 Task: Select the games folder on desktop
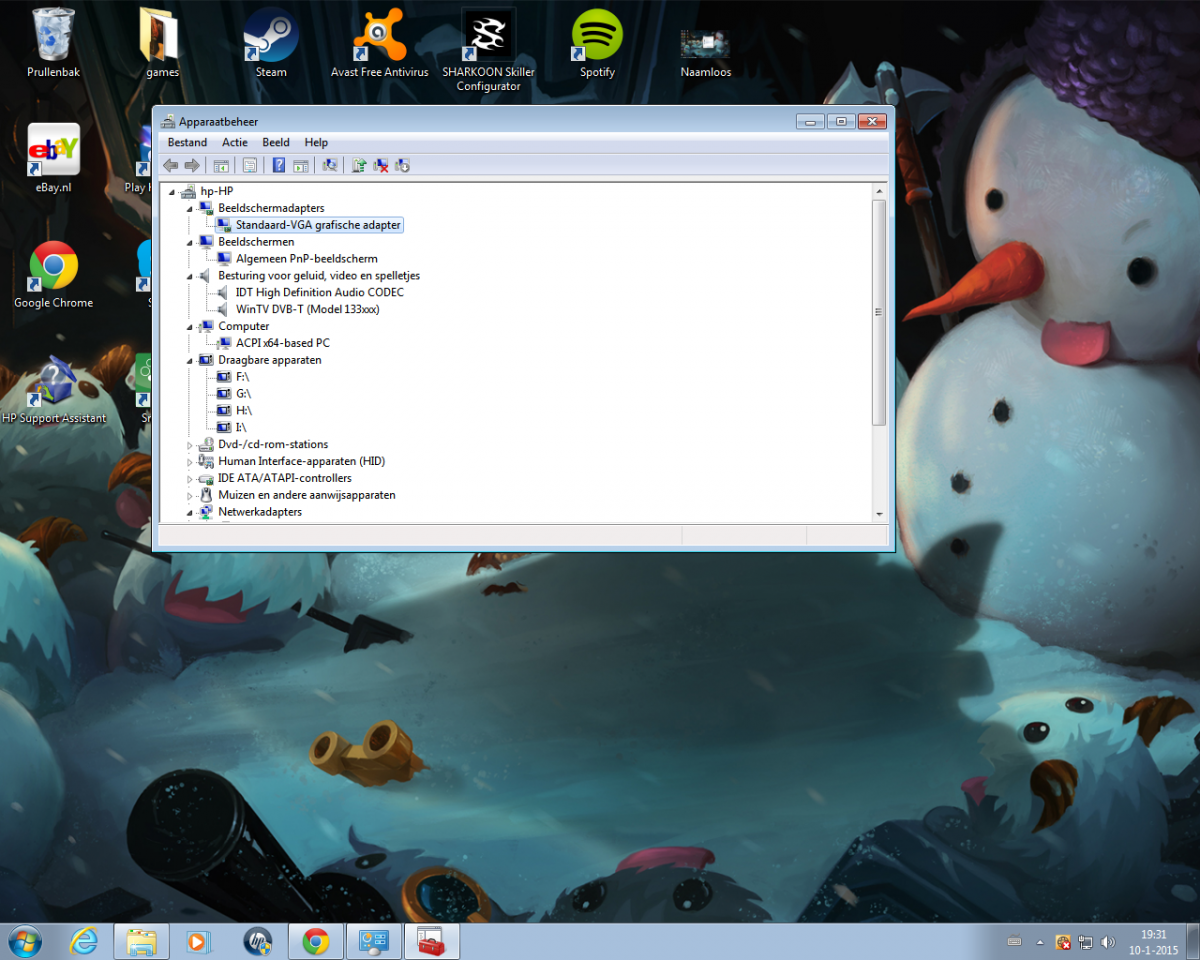click(x=161, y=44)
